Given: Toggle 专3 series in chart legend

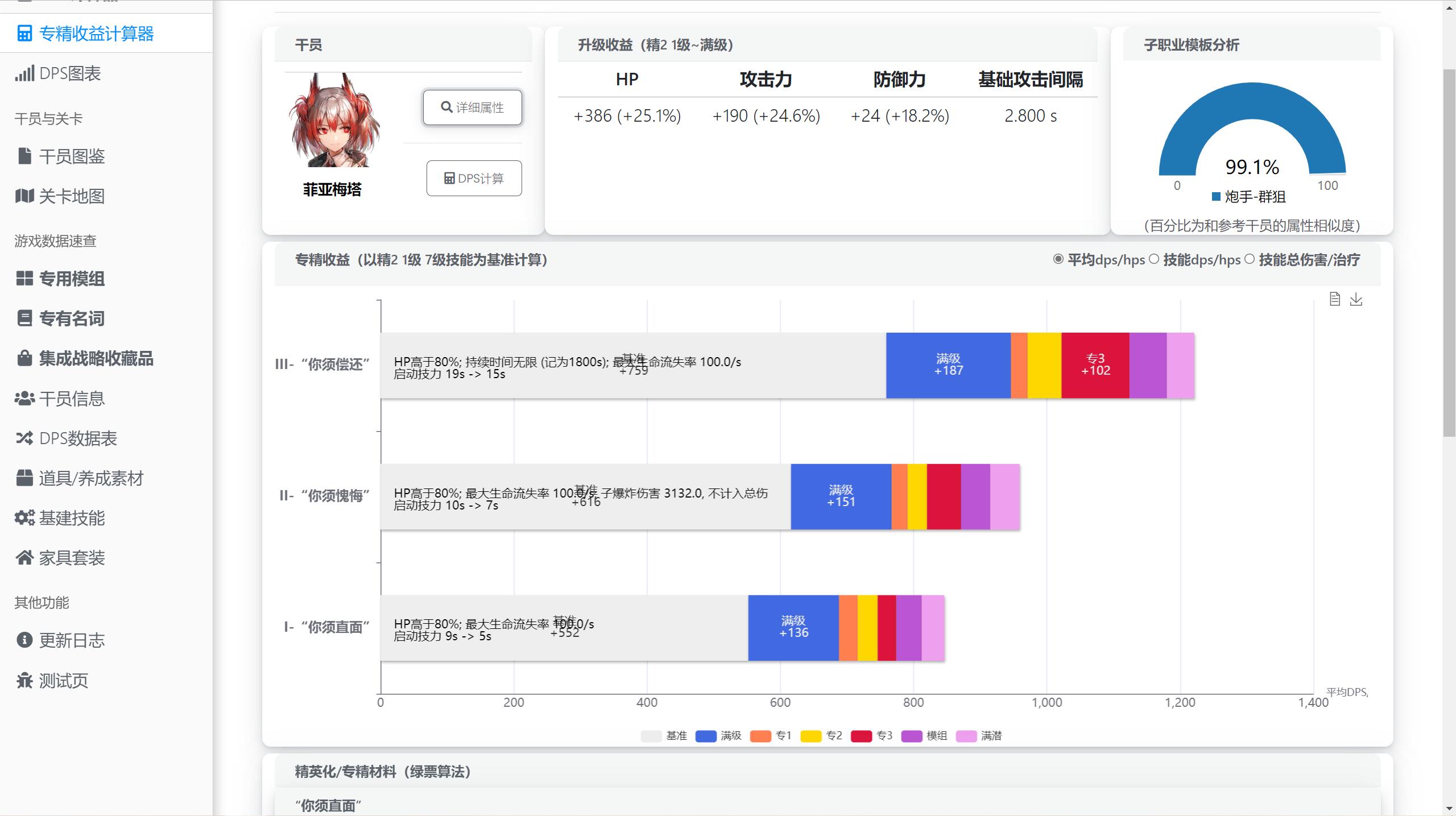Looking at the screenshot, I should coord(871,736).
